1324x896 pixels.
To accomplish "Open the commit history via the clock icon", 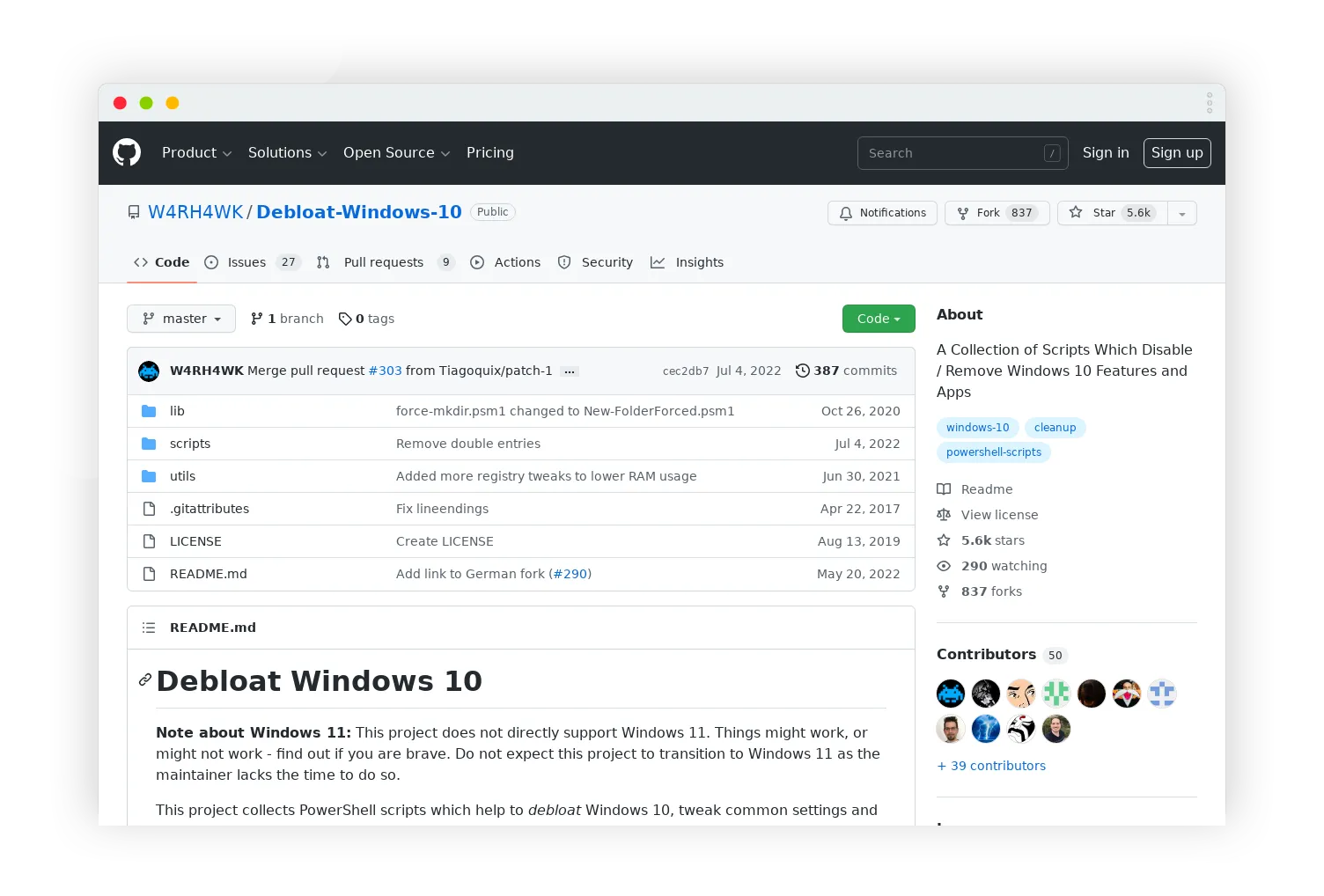I will pyautogui.click(x=801, y=371).
